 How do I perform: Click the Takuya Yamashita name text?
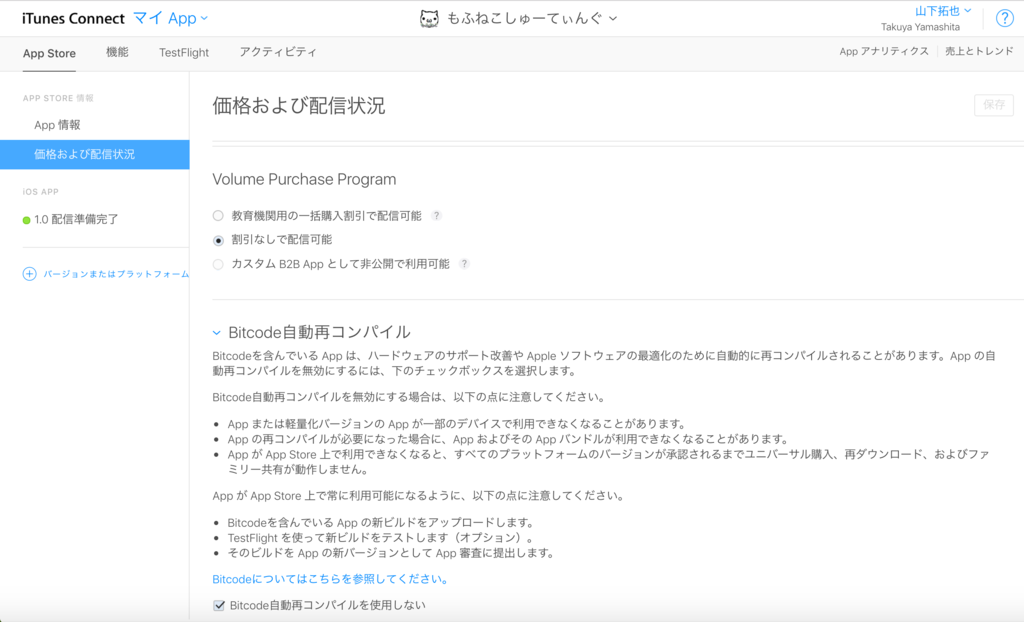tap(920, 27)
